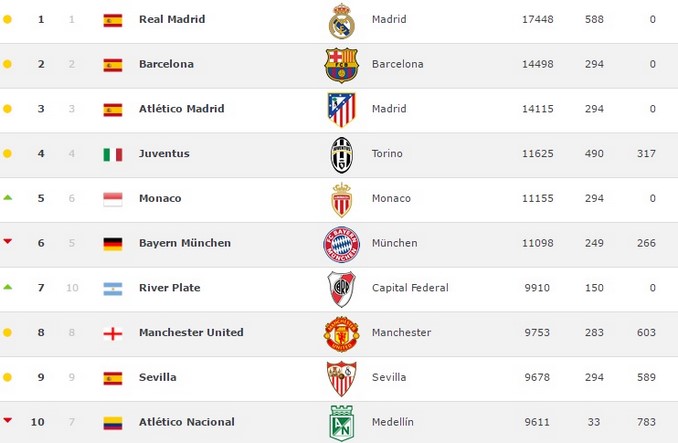Click the Real Madrid club crest
This screenshot has height=443, width=678.
[x=342, y=21]
